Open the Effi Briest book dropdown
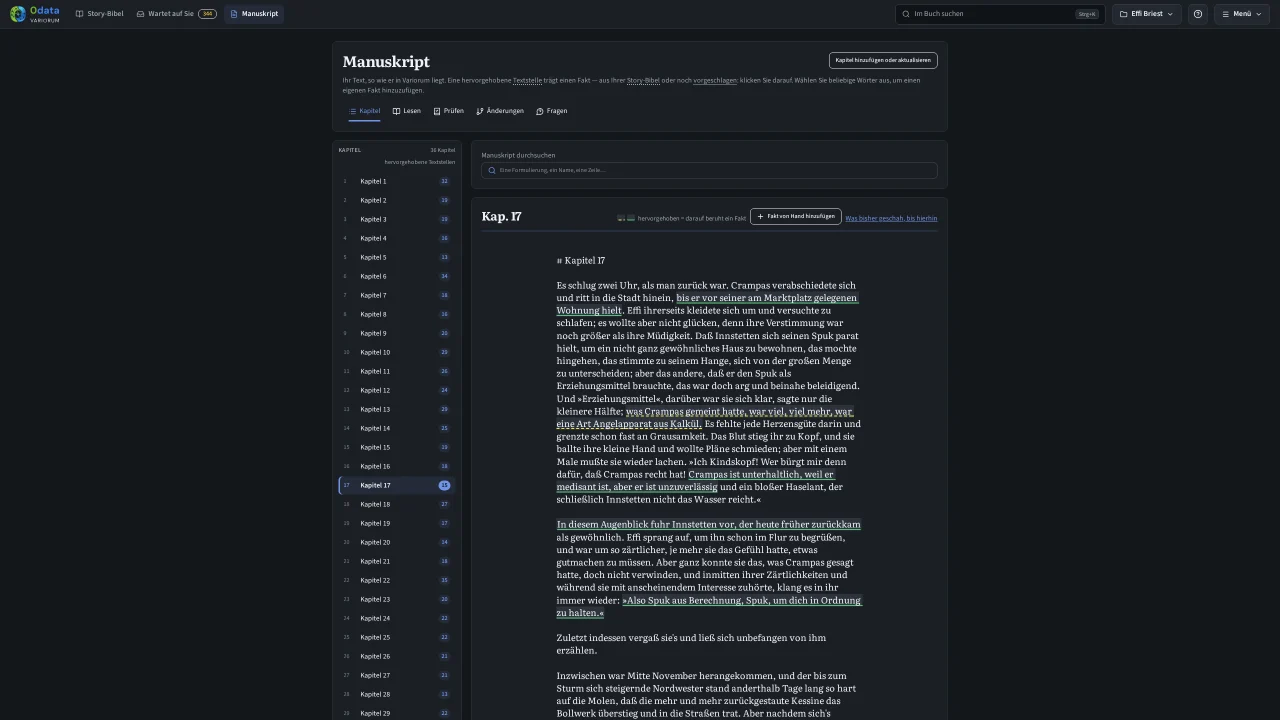The height and width of the screenshot is (720, 1280). pyautogui.click(x=1148, y=14)
